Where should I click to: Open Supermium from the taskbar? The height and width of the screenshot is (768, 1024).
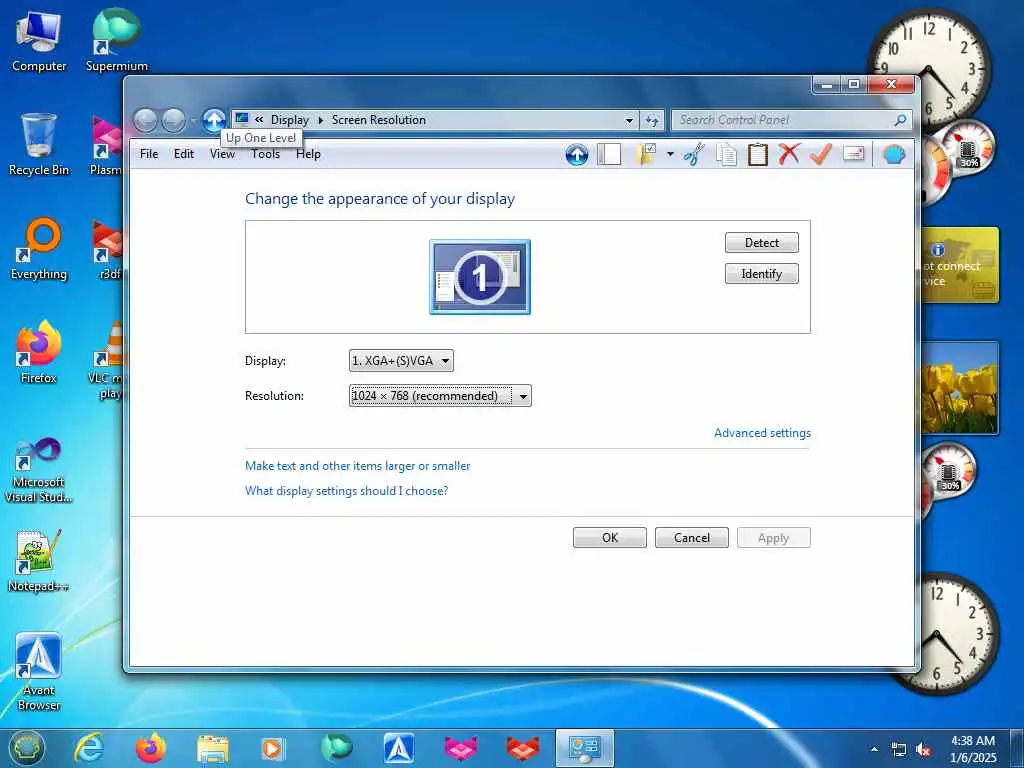[x=336, y=748]
